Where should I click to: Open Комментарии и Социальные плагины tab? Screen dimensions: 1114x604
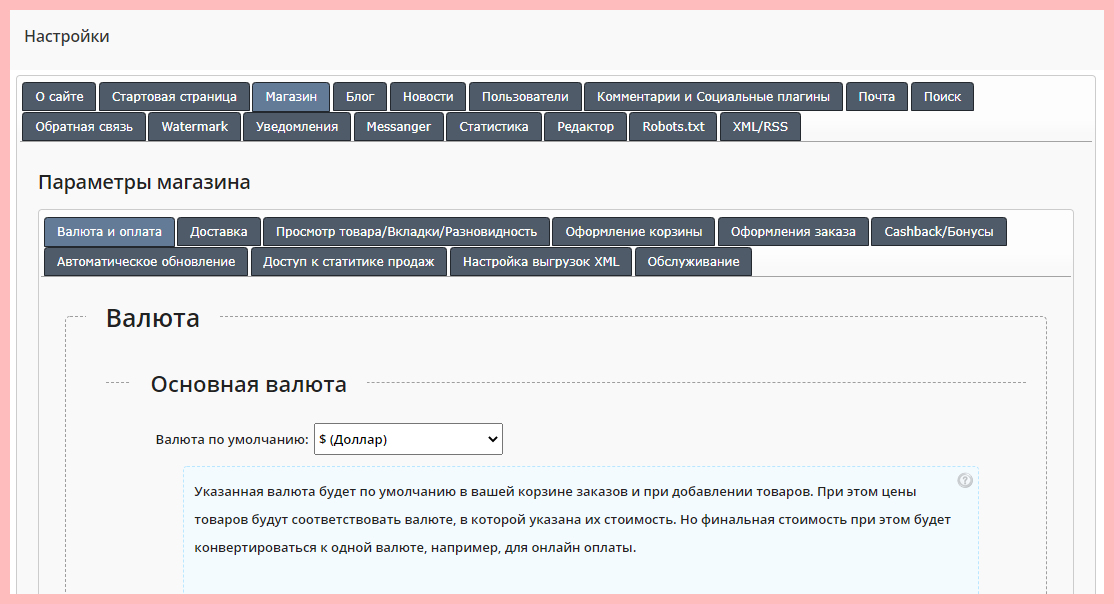click(713, 97)
